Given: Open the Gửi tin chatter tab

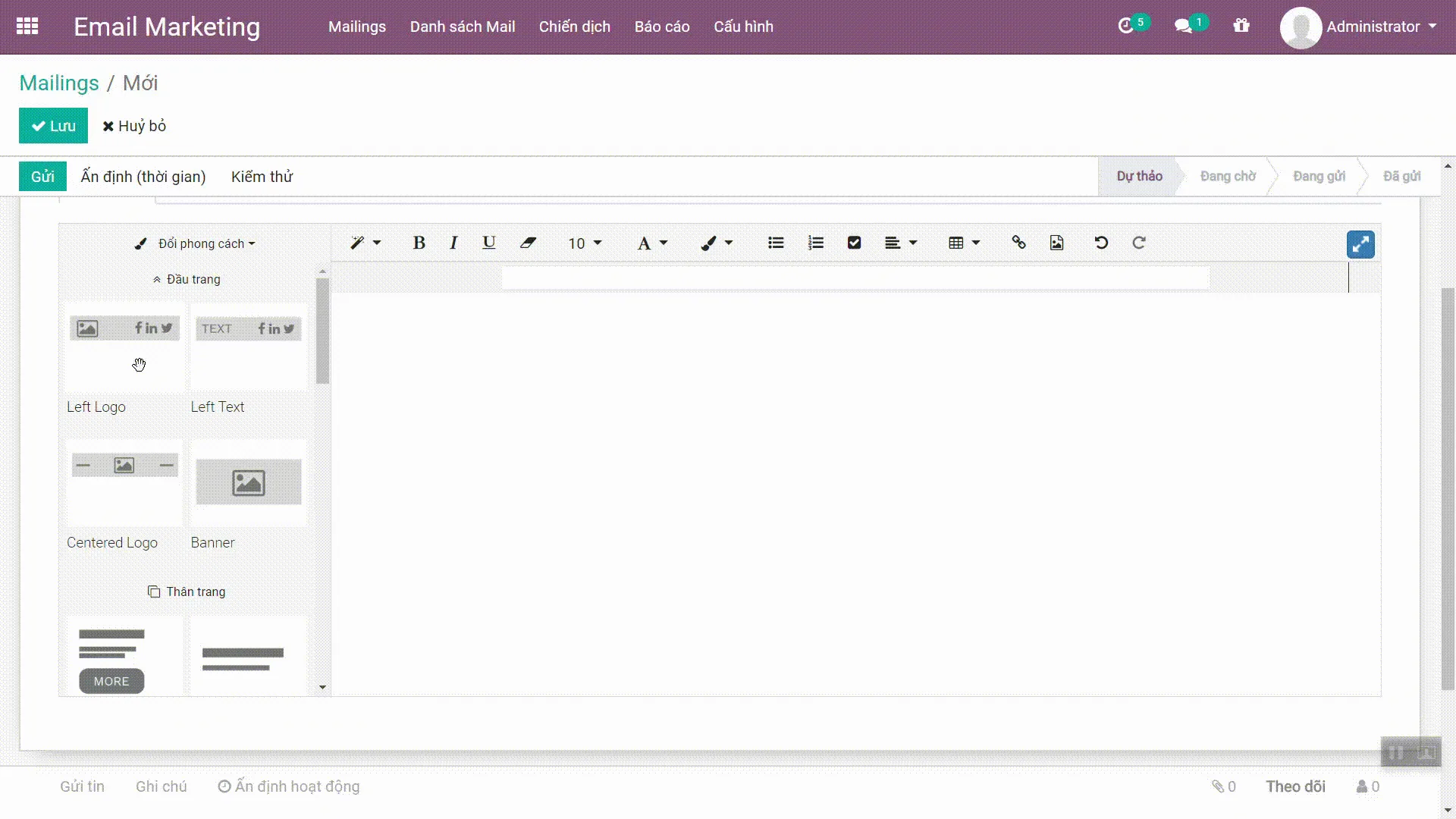Looking at the screenshot, I should tap(82, 786).
